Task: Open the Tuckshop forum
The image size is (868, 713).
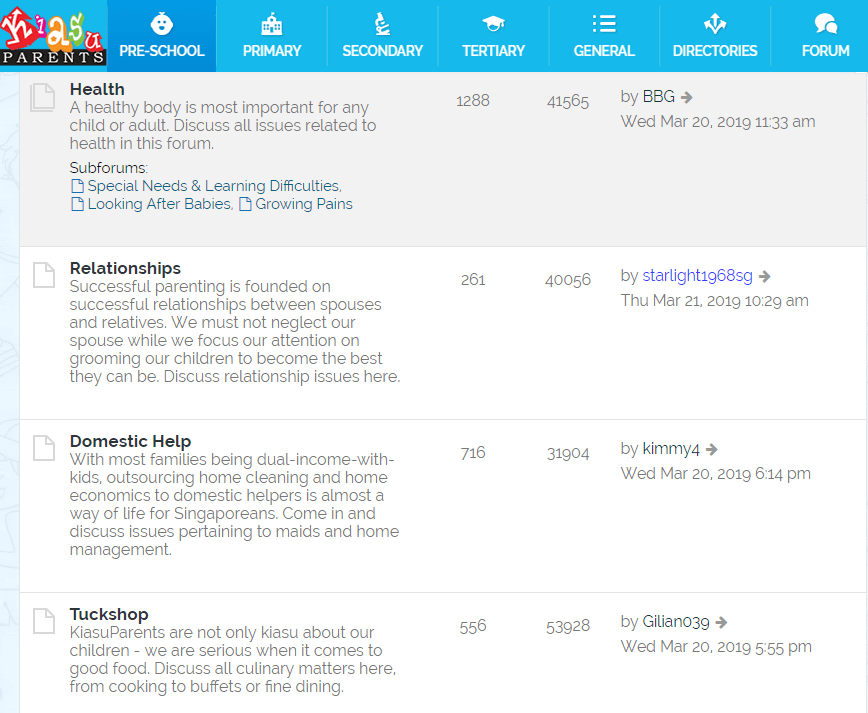Action: click(109, 614)
